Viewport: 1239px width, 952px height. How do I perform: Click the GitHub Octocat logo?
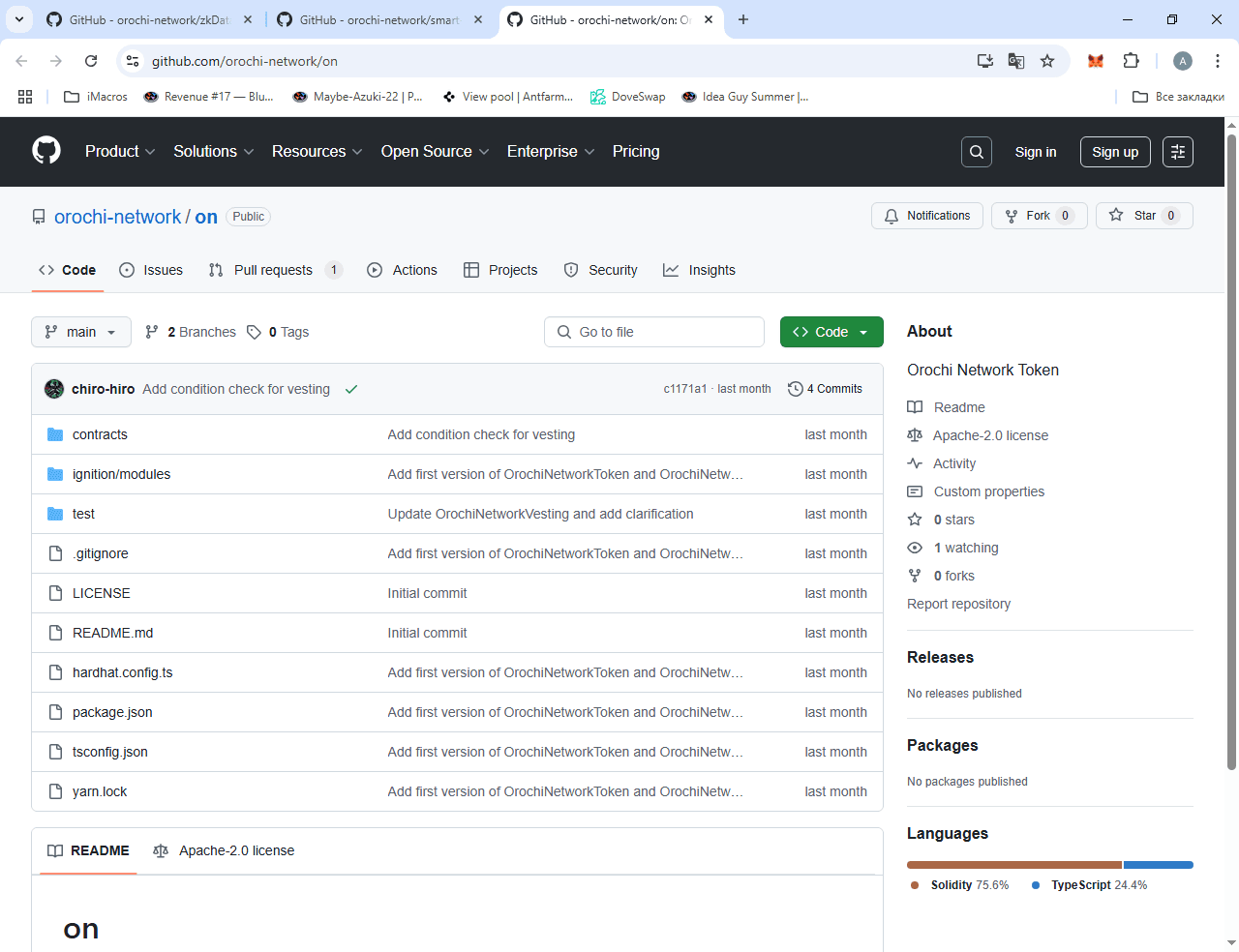(x=46, y=151)
